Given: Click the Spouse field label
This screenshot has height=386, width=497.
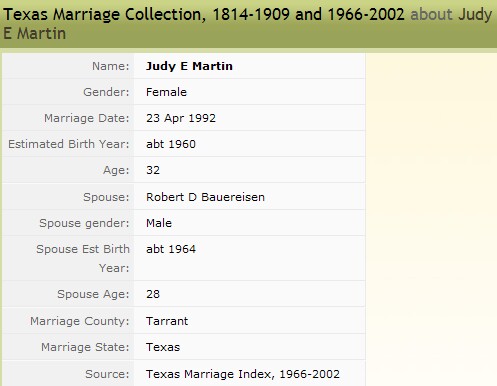Looking at the screenshot, I should tap(106, 197).
